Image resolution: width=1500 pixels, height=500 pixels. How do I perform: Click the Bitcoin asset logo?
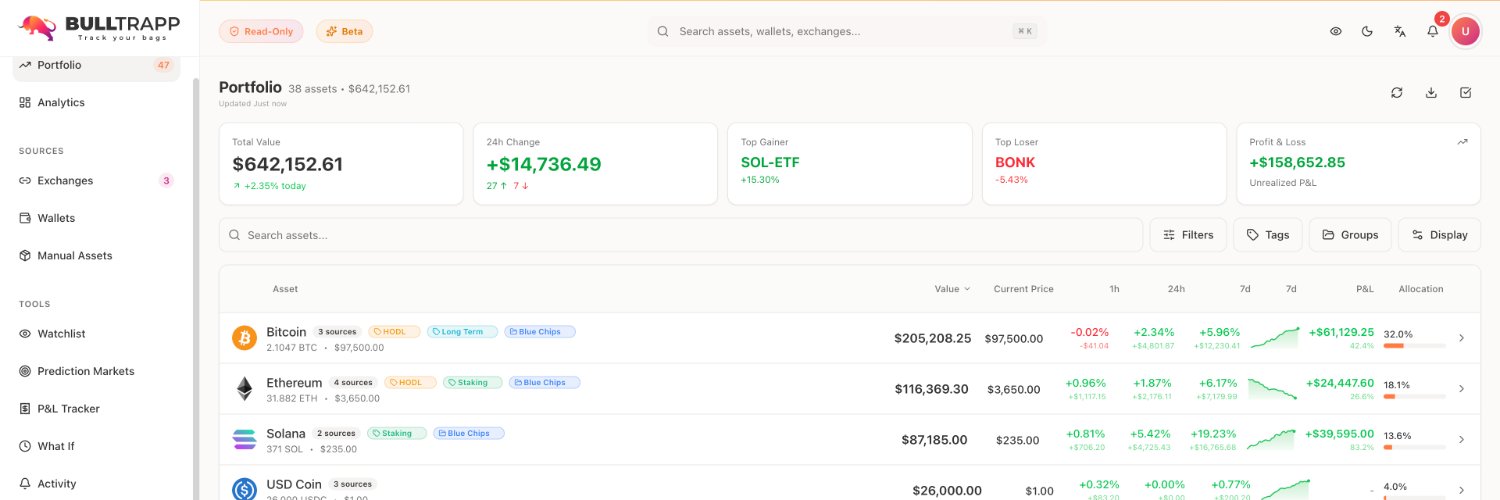[244, 338]
